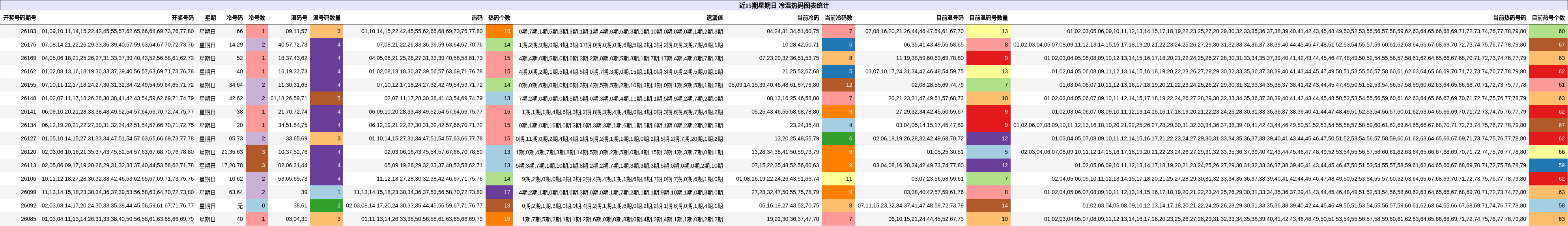Select period number 26127
This screenshot has width=1568, height=226.
pos(29,138)
